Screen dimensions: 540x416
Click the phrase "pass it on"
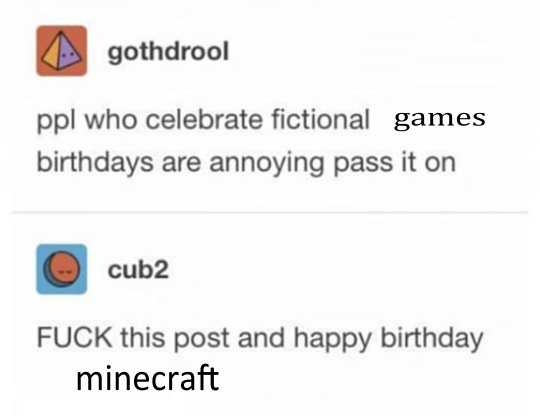coord(395,163)
